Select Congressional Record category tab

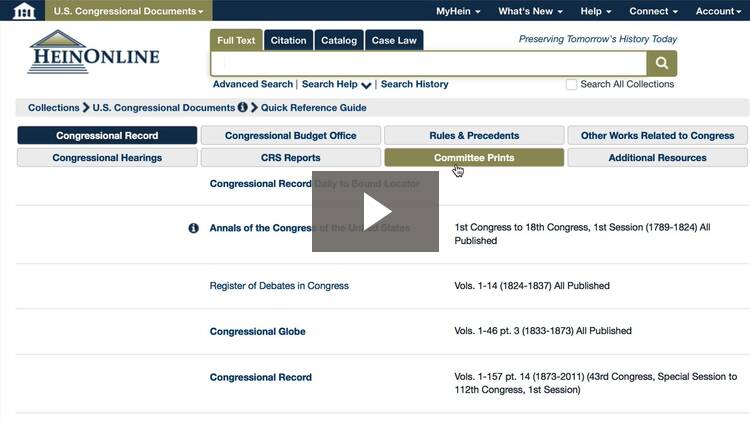click(107, 135)
